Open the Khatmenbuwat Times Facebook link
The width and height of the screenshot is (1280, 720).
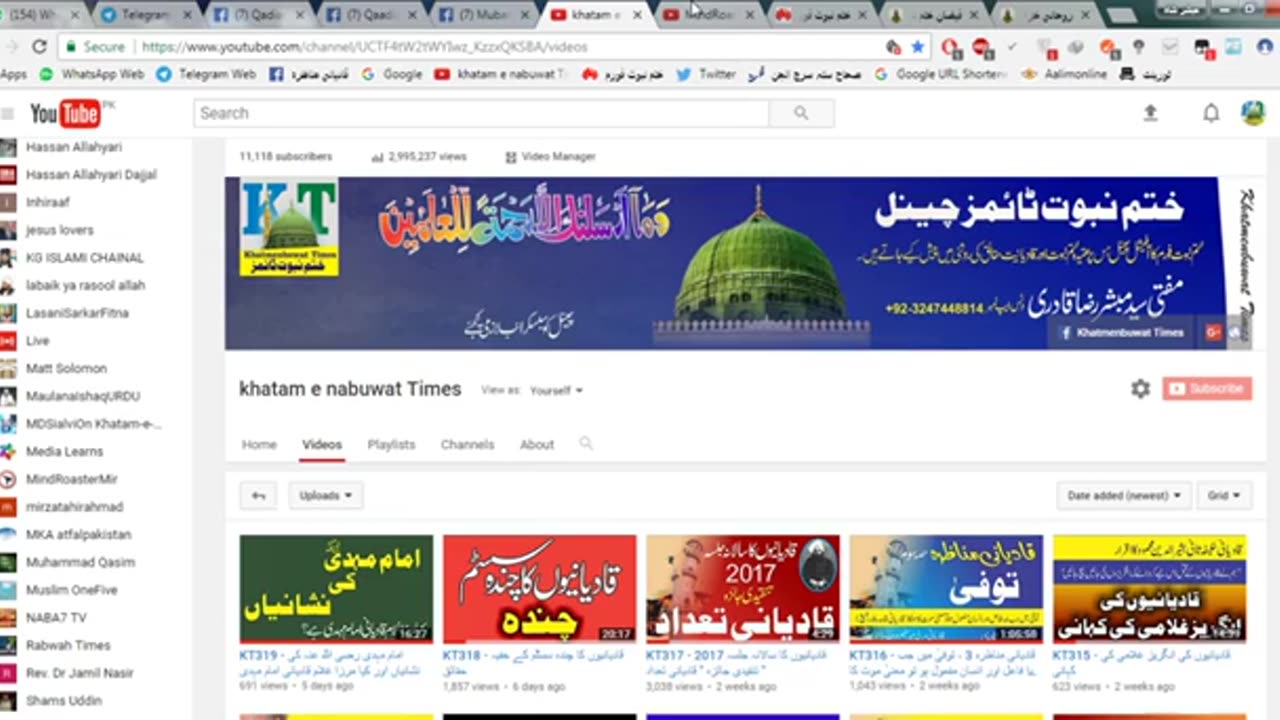1122,333
